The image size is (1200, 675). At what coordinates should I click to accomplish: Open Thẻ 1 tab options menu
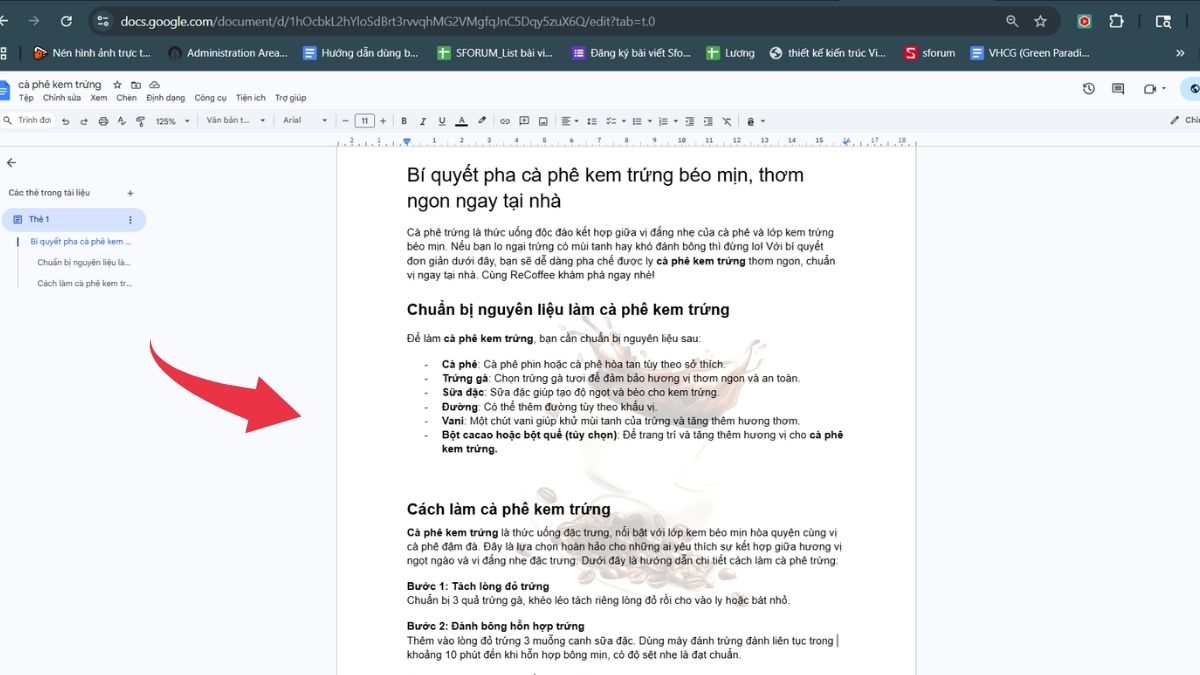tap(130, 219)
